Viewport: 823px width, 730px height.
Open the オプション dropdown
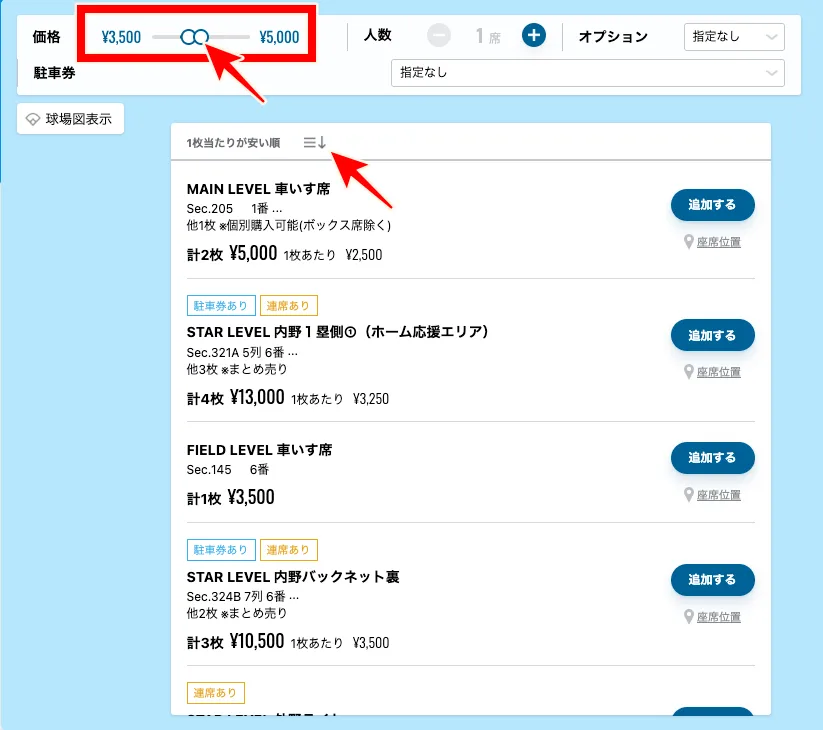[734, 37]
